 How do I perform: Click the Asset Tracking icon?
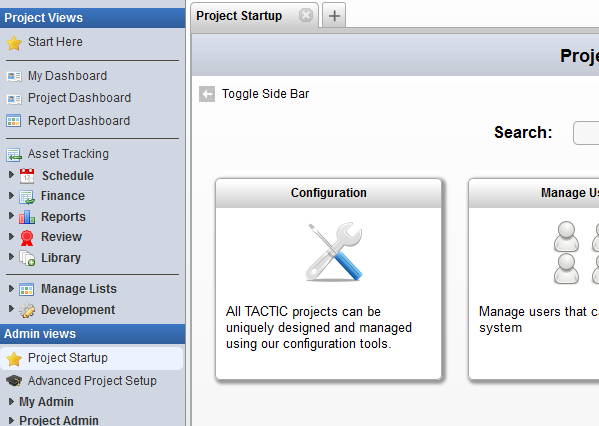(14, 155)
